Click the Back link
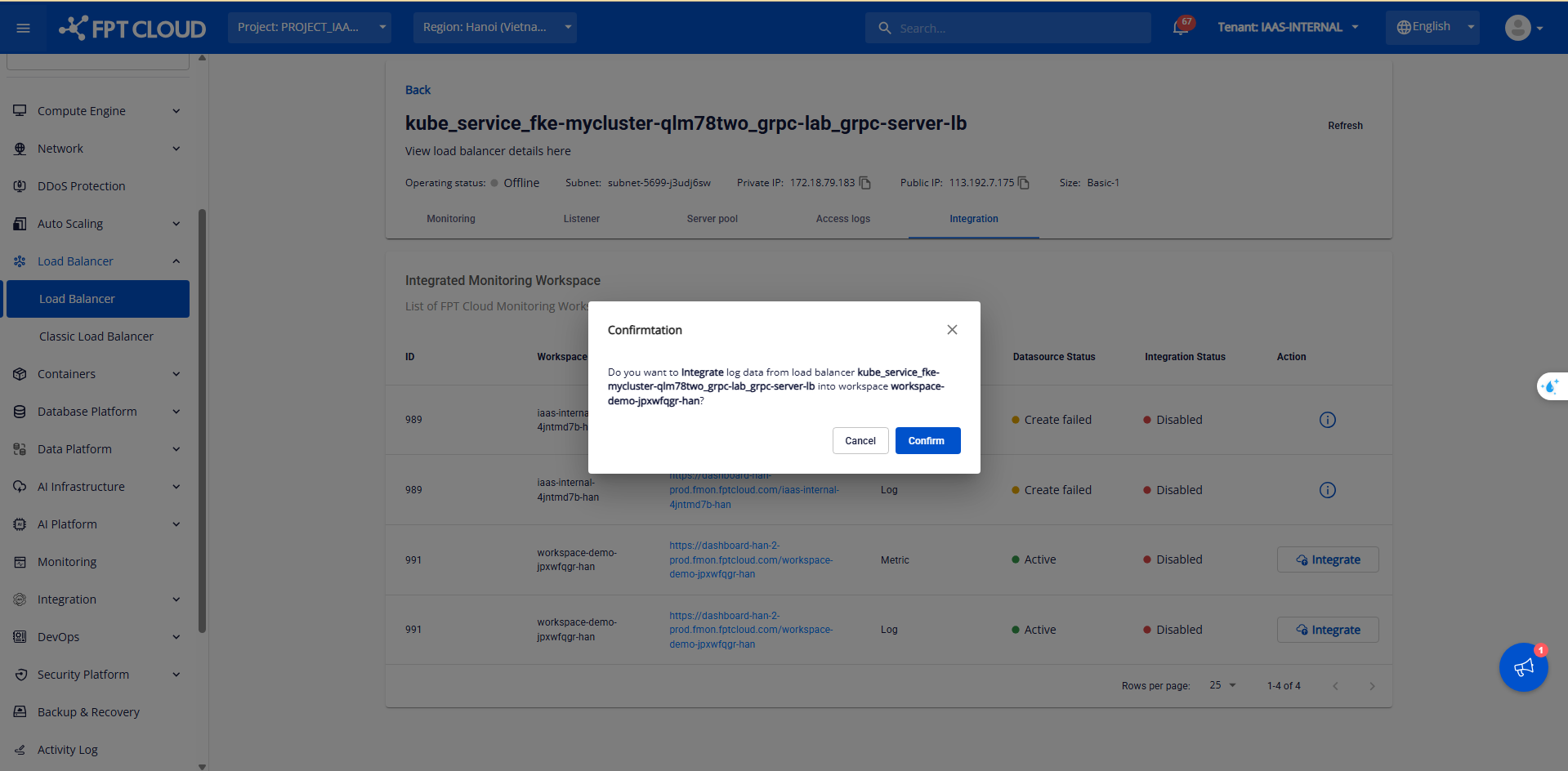 point(418,90)
